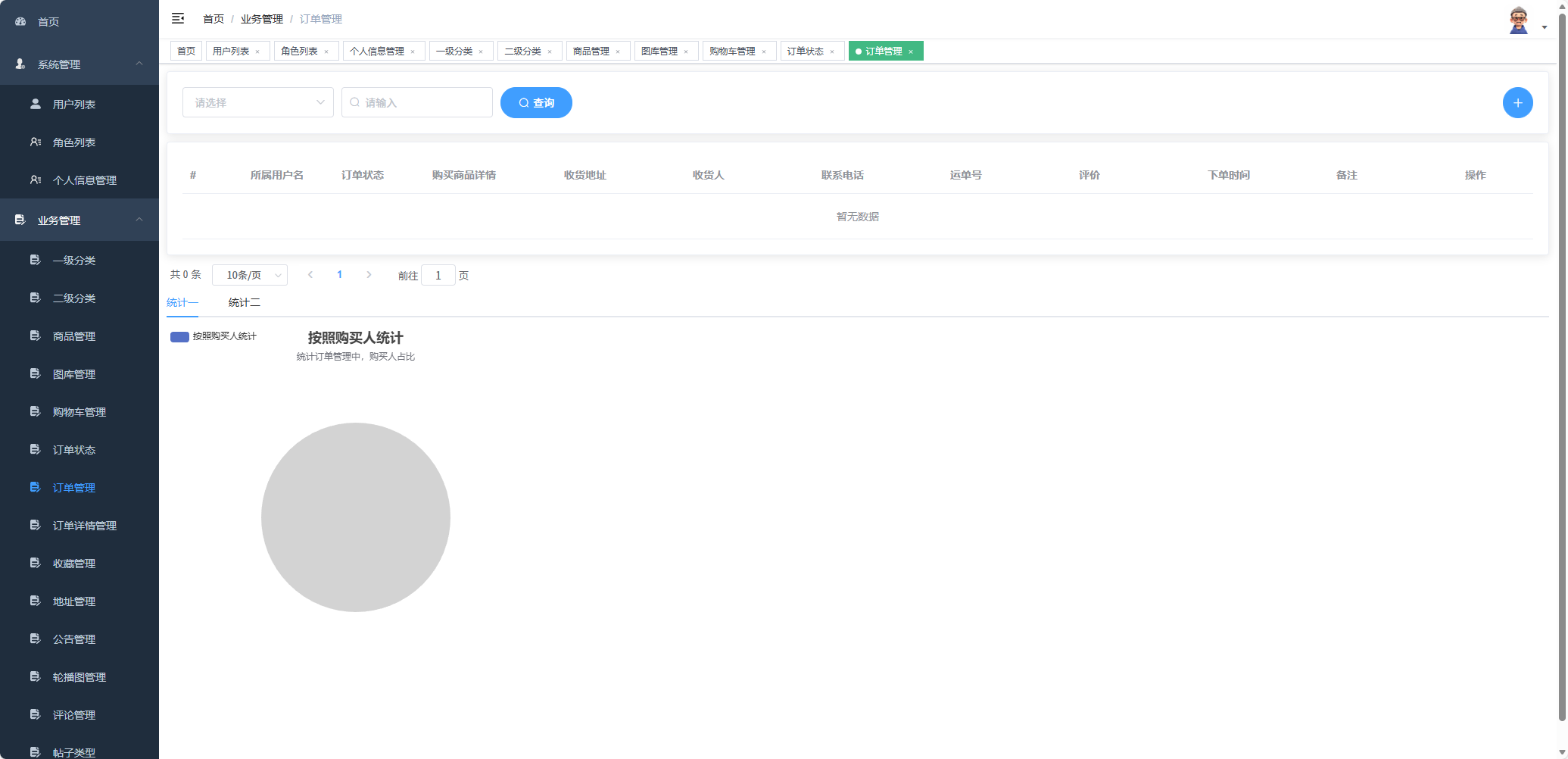Open the 请选择 dropdown filter
The height and width of the screenshot is (759, 1568).
pyautogui.click(x=257, y=103)
